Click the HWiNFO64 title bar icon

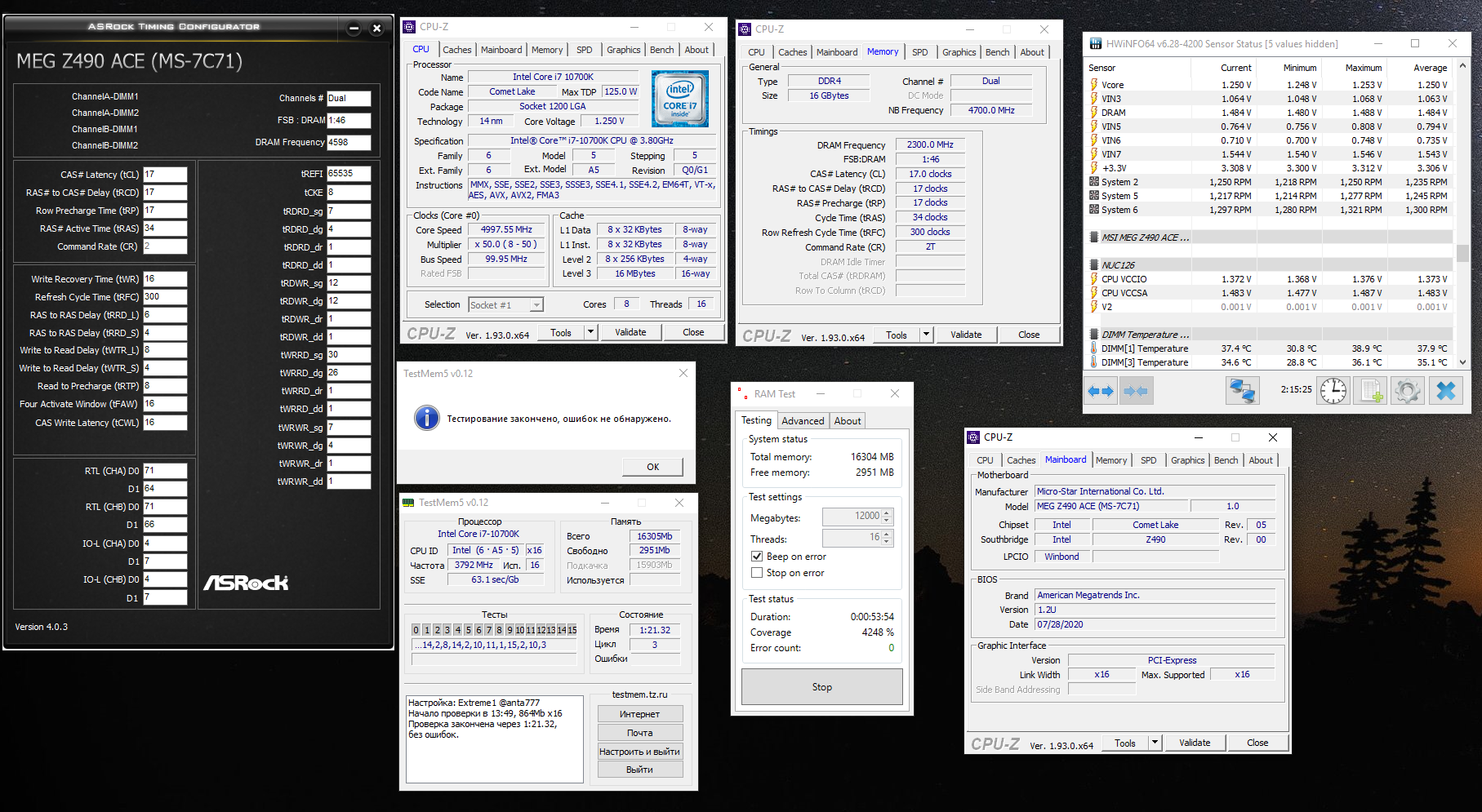click(x=1095, y=44)
